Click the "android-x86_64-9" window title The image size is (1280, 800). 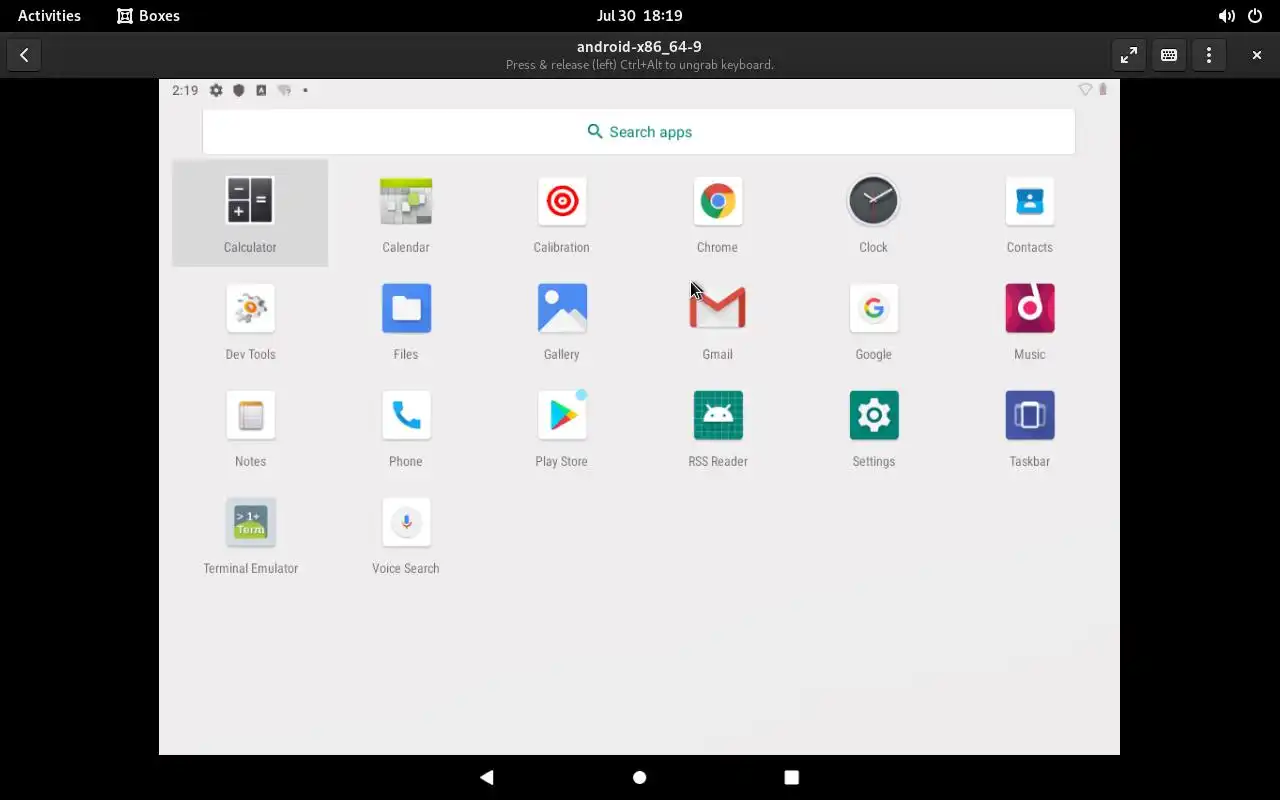(639, 47)
